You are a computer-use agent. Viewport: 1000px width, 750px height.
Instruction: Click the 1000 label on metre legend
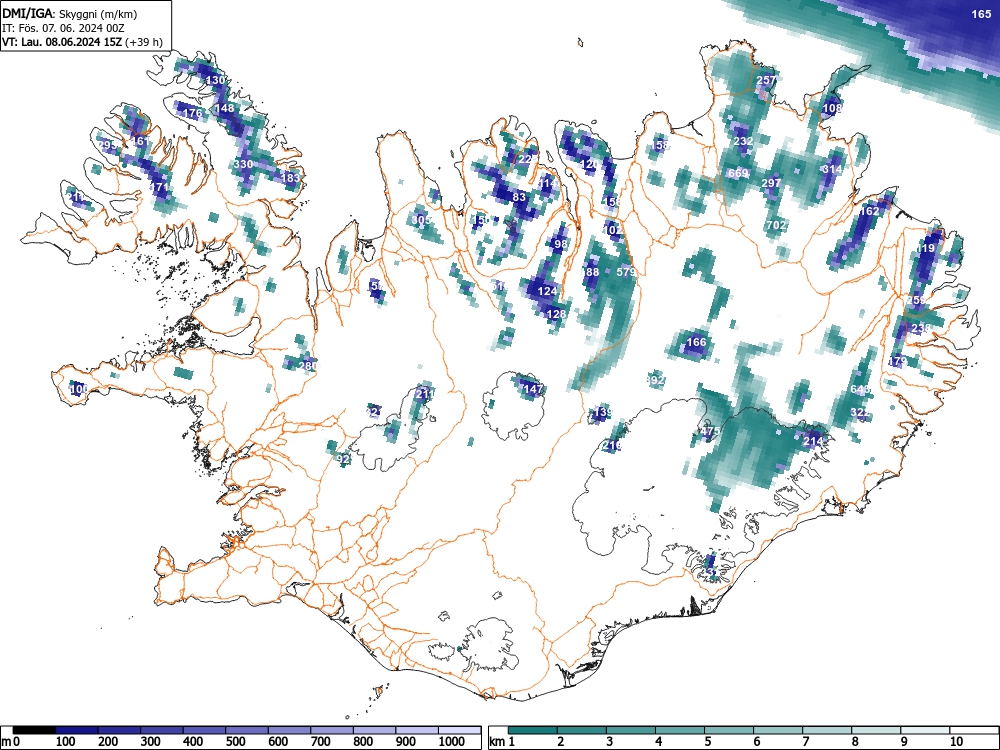pos(452,742)
